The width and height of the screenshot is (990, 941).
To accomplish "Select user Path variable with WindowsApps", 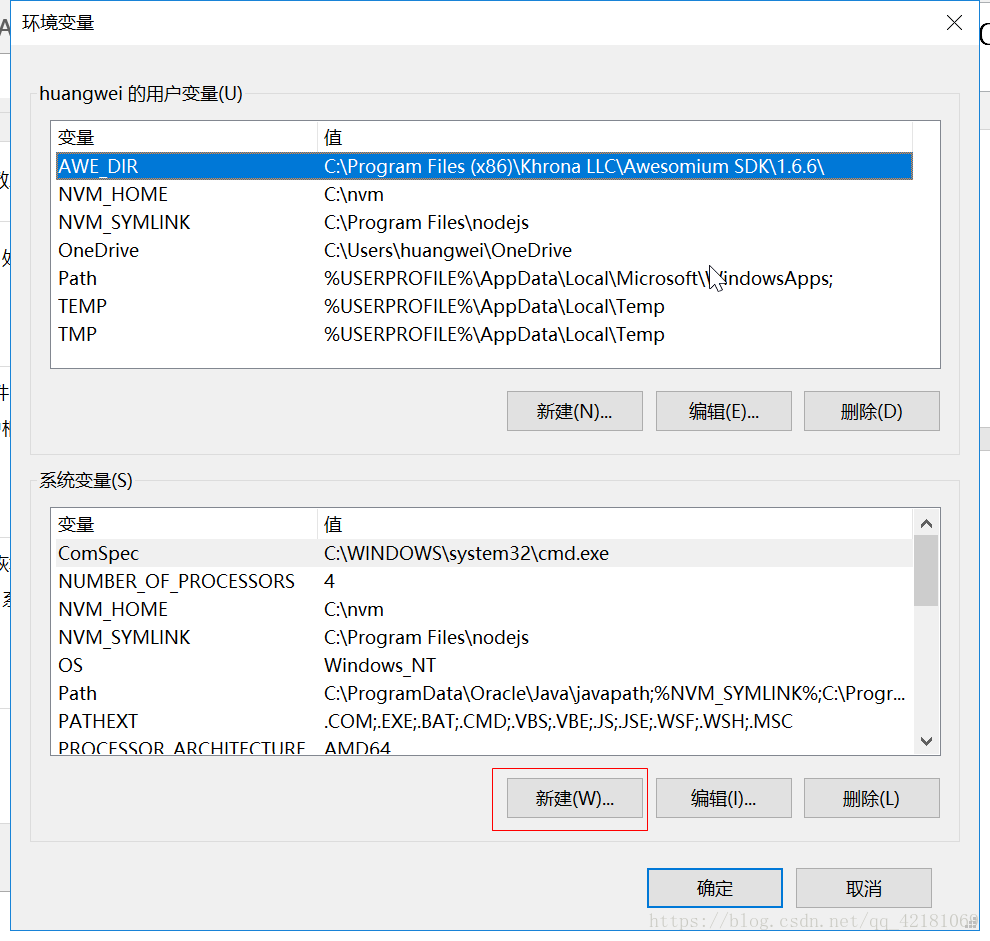I will (x=484, y=279).
